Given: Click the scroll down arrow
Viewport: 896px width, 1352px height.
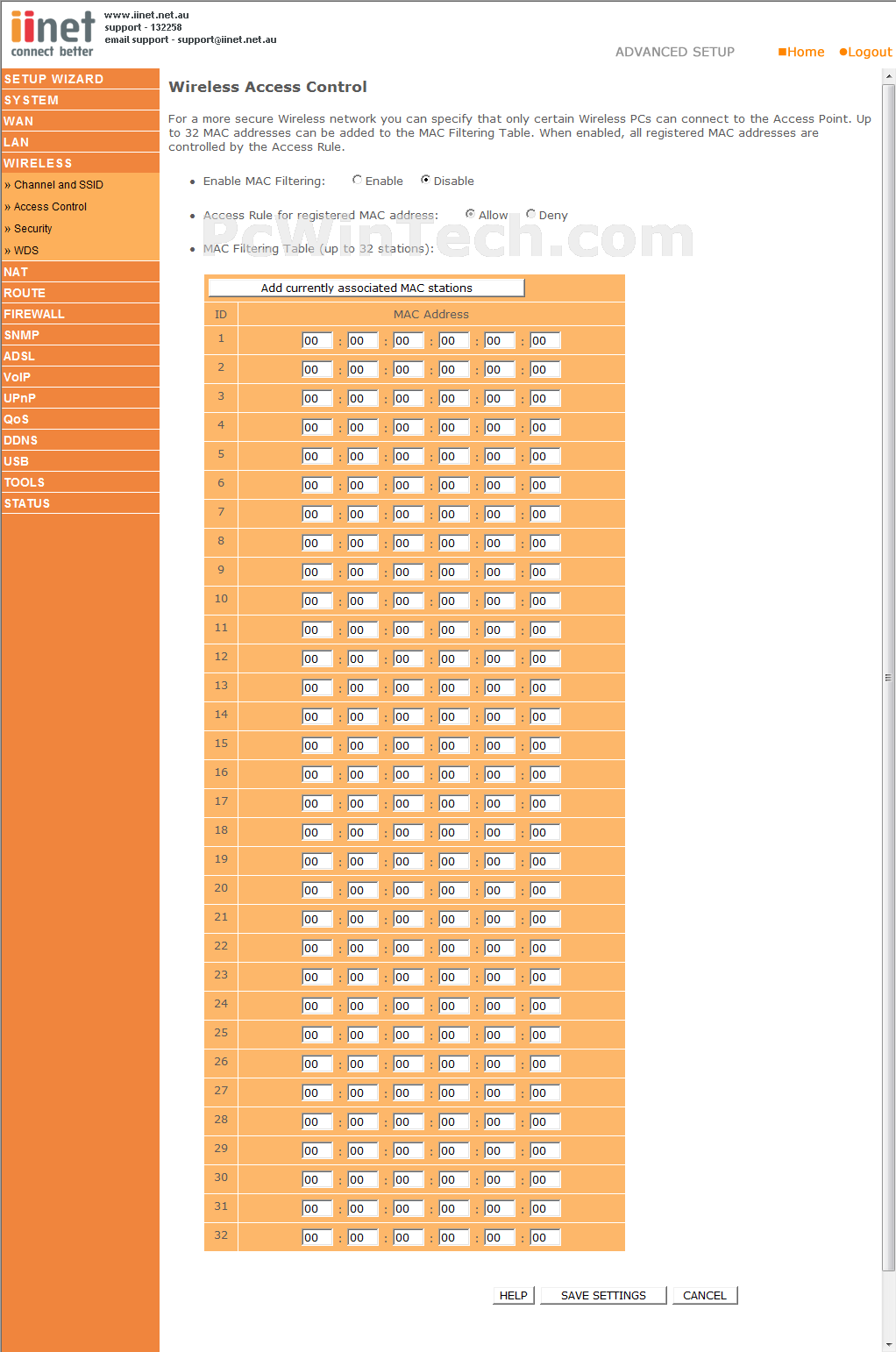Looking at the screenshot, I should pyautogui.click(x=888, y=1344).
